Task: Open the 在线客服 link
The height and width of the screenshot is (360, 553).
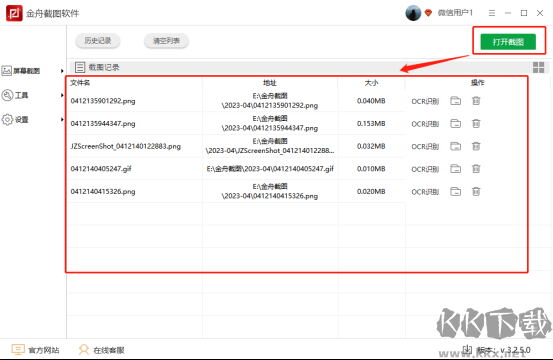Action: coord(109,350)
